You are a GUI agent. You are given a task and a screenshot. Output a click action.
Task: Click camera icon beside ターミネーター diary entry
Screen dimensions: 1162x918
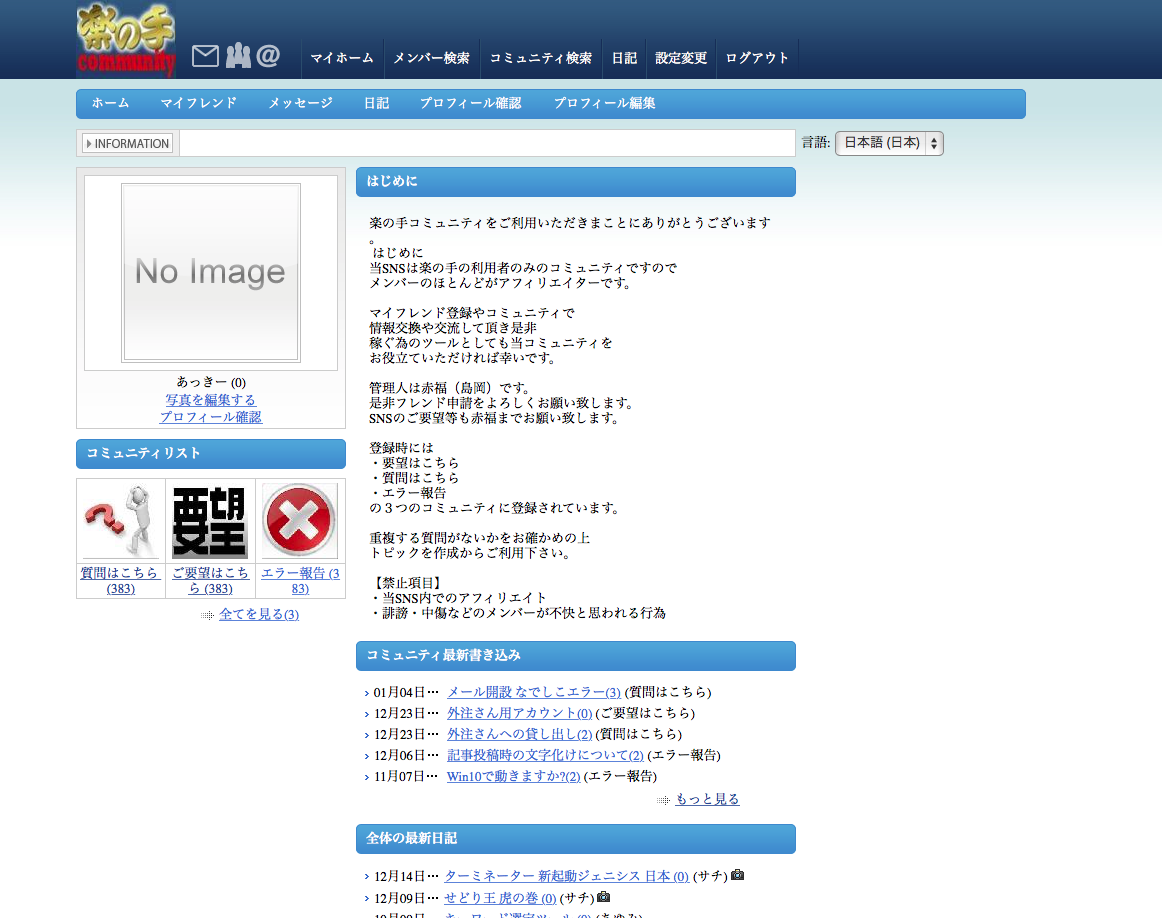point(738,875)
